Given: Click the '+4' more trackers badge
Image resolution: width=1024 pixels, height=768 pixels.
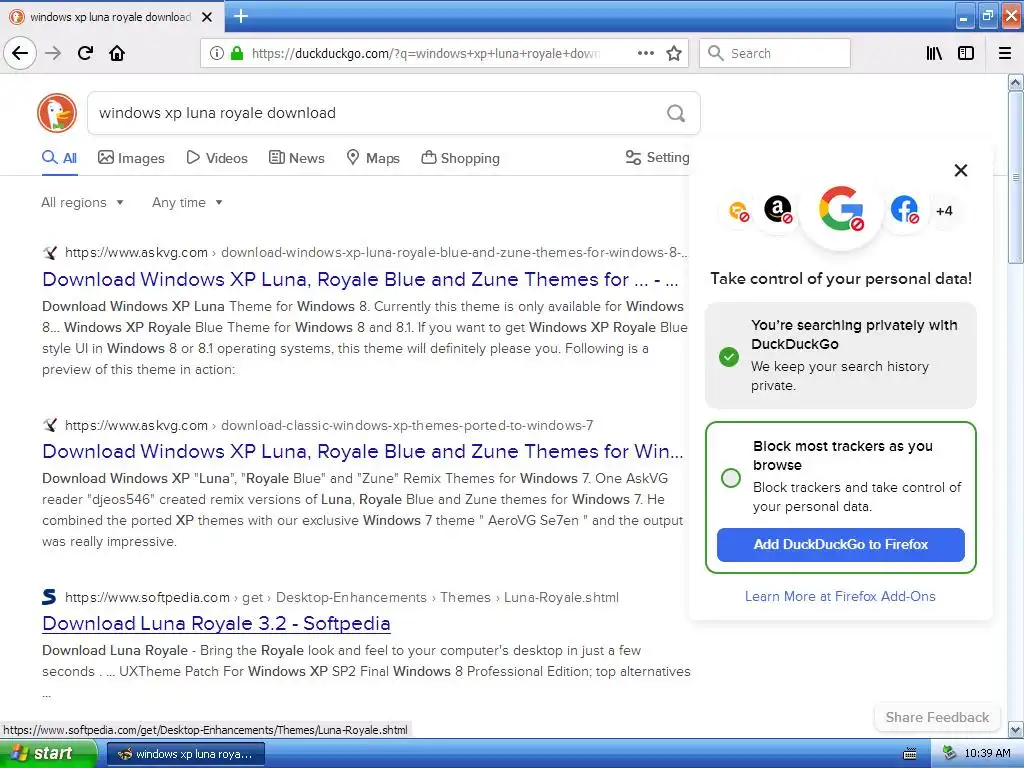Looking at the screenshot, I should [944, 211].
